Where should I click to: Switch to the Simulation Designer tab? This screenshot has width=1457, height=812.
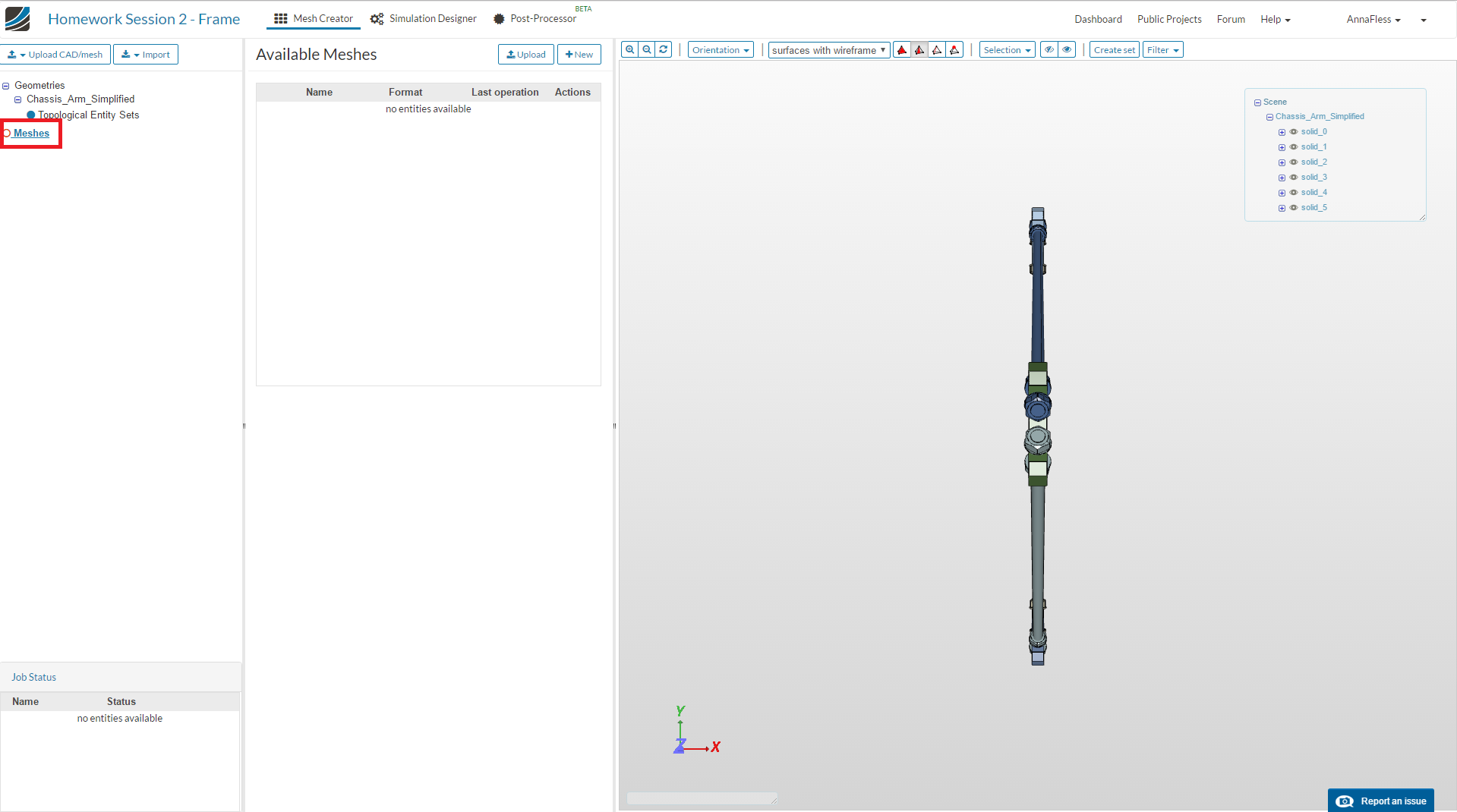click(x=424, y=19)
